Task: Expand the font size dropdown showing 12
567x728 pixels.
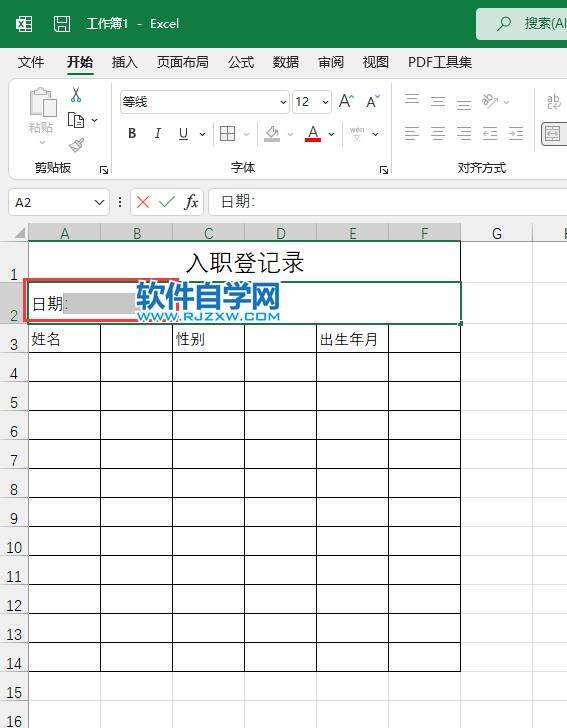Action: [x=326, y=102]
